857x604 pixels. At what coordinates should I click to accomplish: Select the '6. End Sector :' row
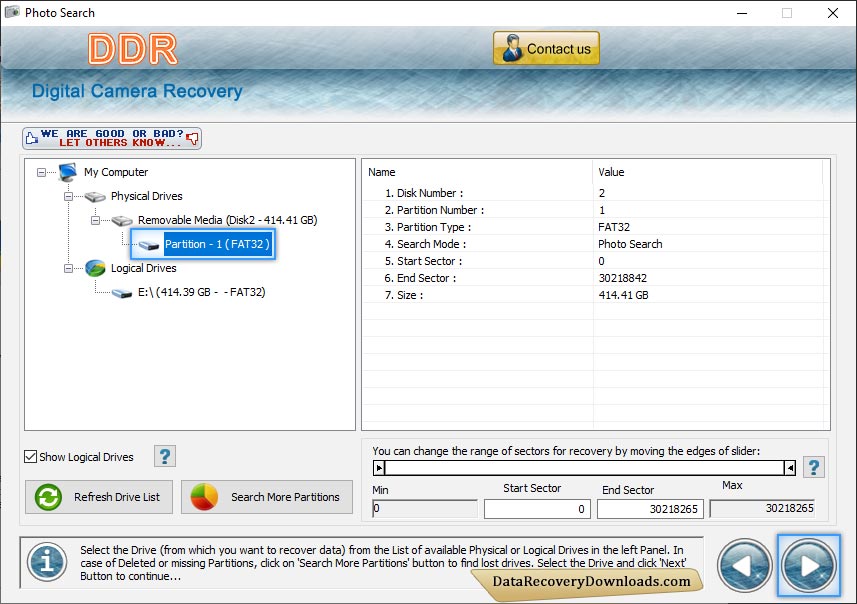(x=595, y=278)
